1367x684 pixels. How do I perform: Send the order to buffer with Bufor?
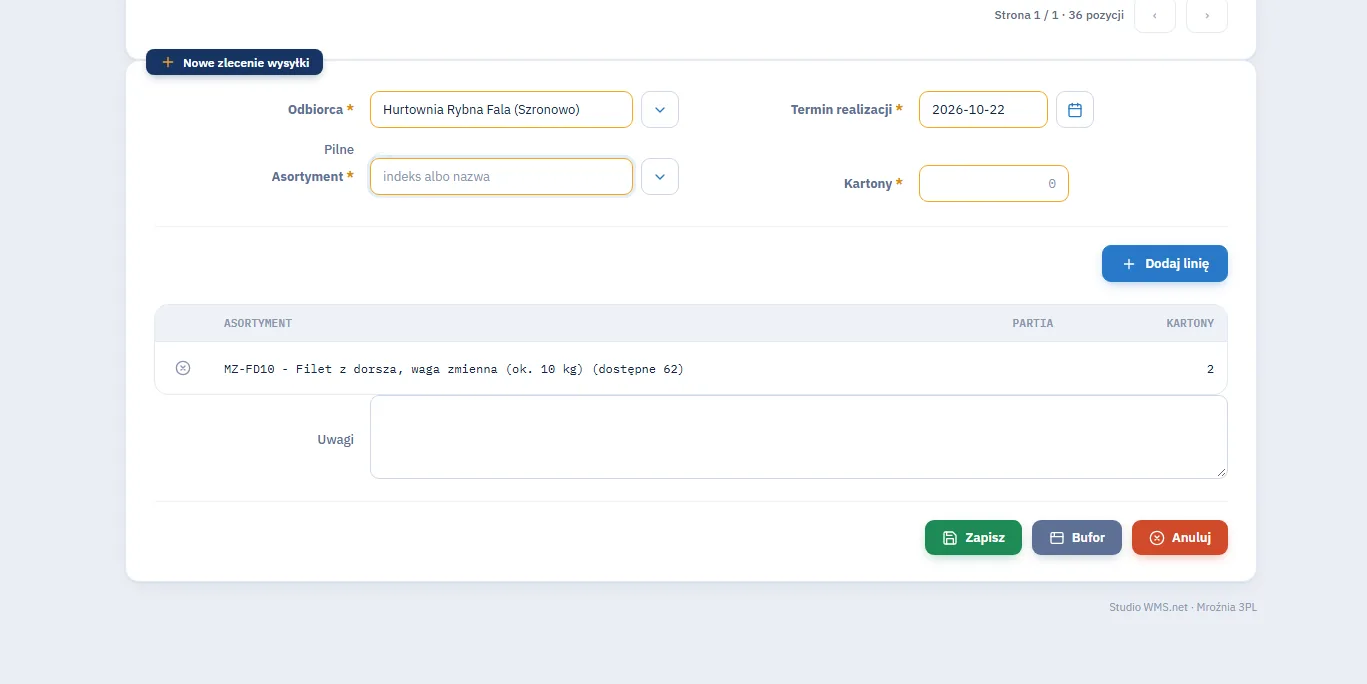(1077, 538)
